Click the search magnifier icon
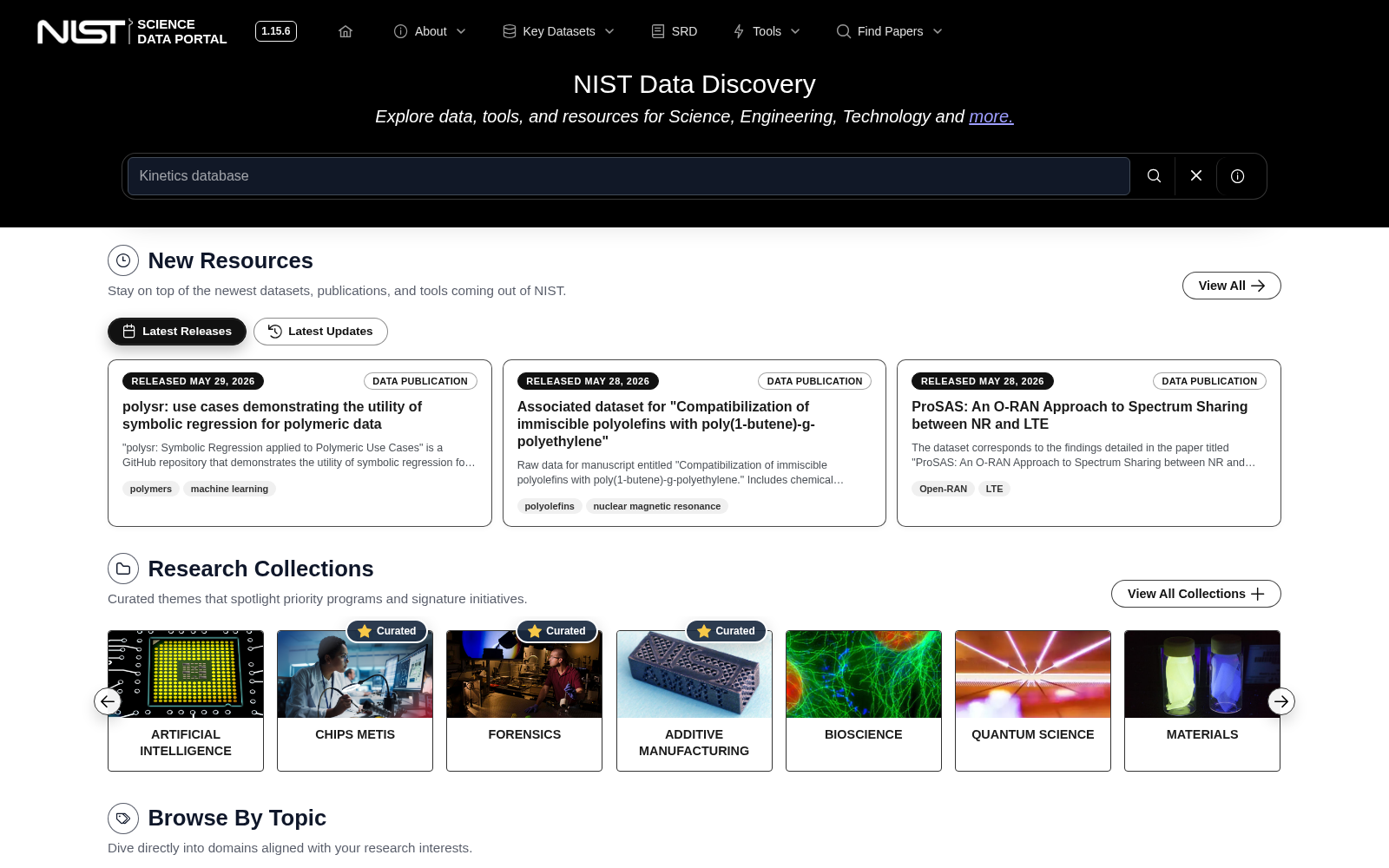The width and height of the screenshot is (1389, 868). (1154, 176)
